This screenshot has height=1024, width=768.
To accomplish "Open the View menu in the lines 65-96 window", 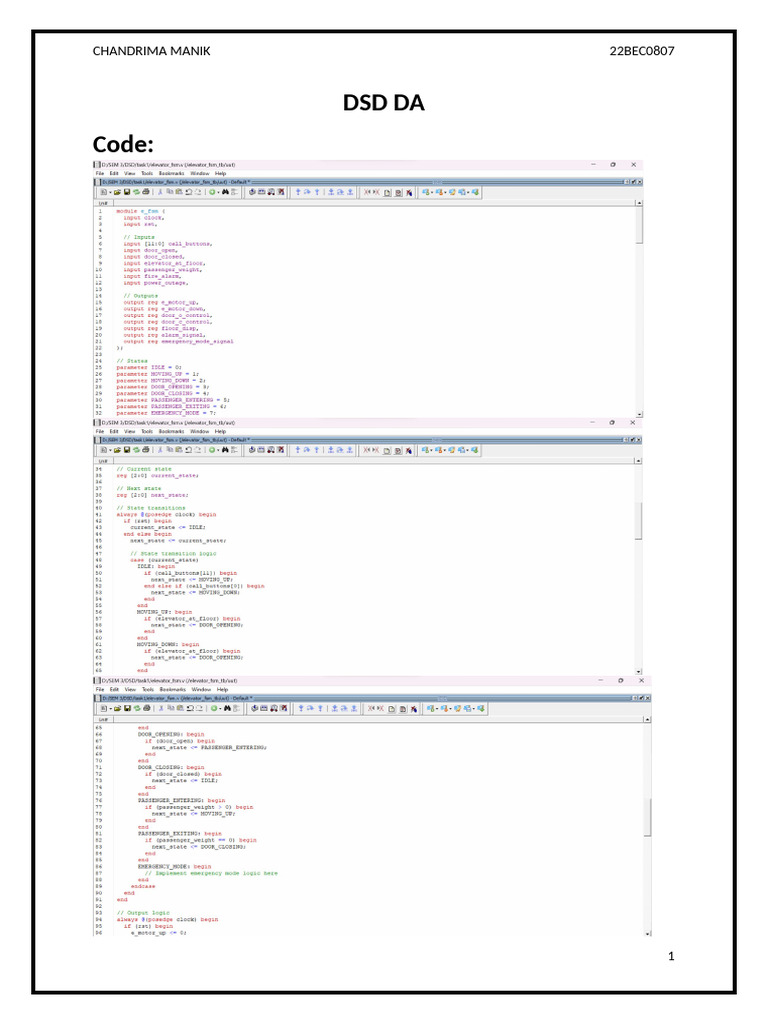I will click(131, 690).
